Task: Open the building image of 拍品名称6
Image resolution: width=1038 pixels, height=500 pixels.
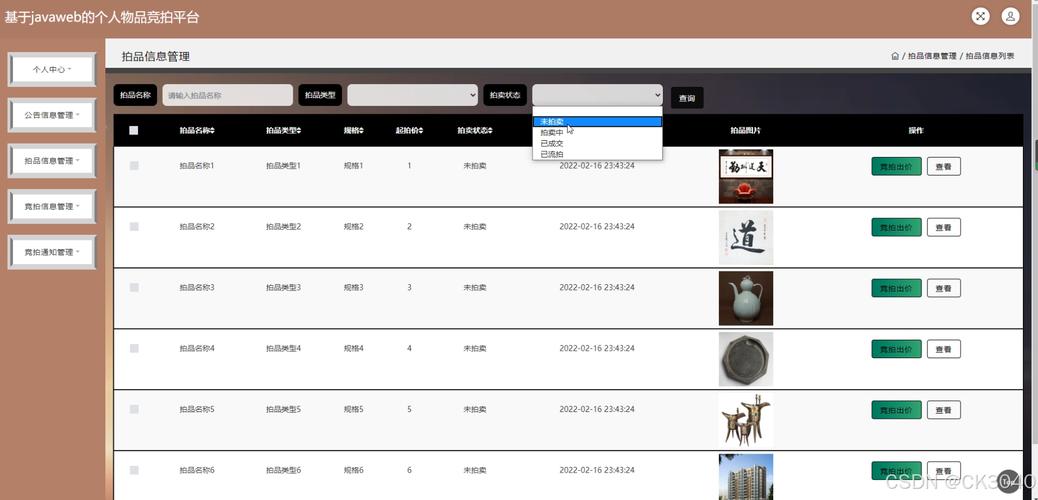Action: 745,477
